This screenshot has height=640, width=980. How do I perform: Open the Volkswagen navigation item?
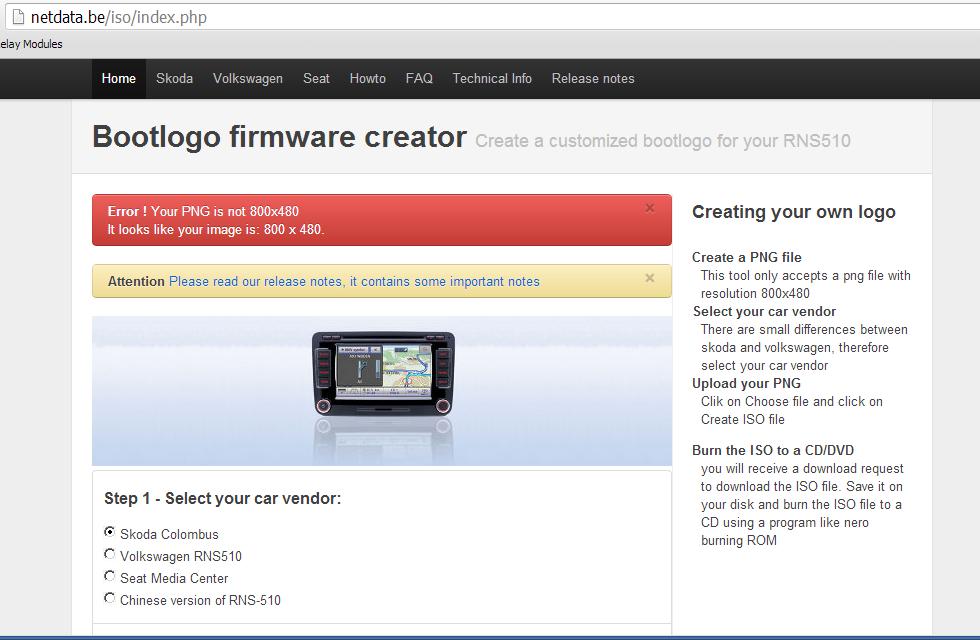click(x=247, y=78)
